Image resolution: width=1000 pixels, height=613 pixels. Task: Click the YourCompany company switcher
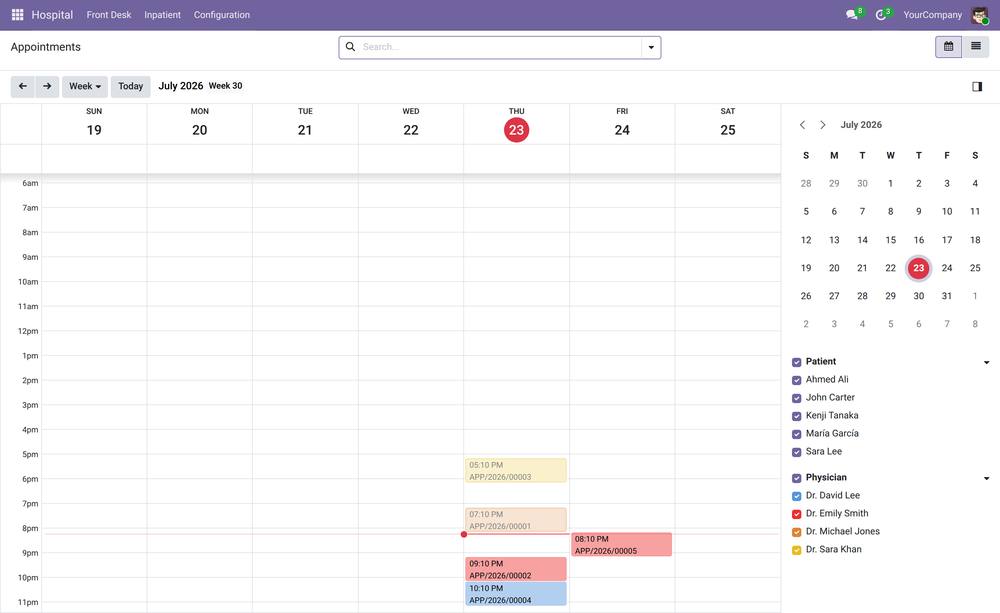point(932,15)
